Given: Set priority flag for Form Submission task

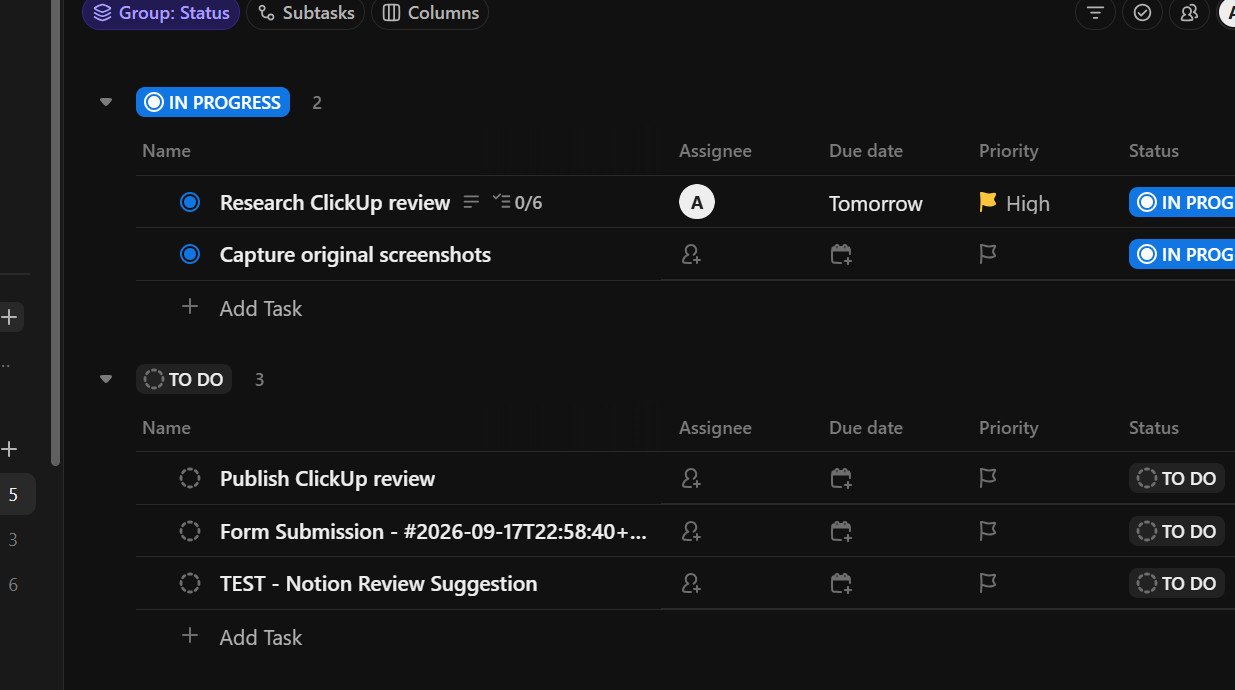Looking at the screenshot, I should click(988, 531).
